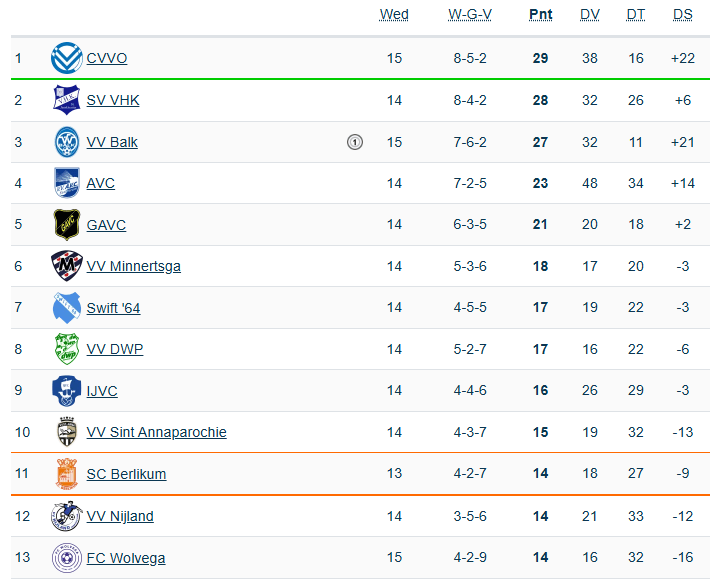
Task: Sort standings by Pnt column header
Action: pyautogui.click(x=540, y=14)
